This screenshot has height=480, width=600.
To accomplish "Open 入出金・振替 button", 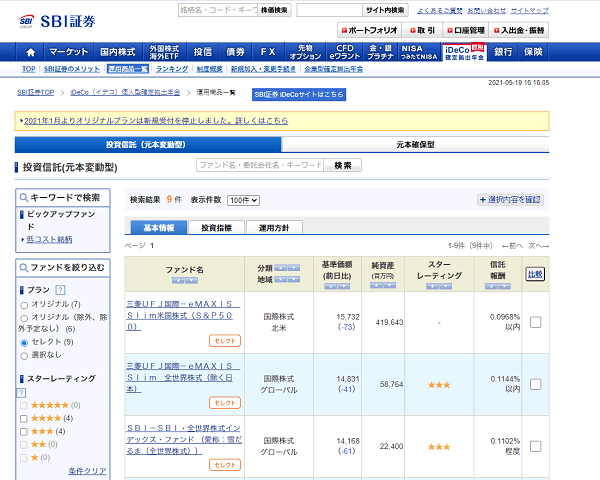I will click(x=518, y=30).
